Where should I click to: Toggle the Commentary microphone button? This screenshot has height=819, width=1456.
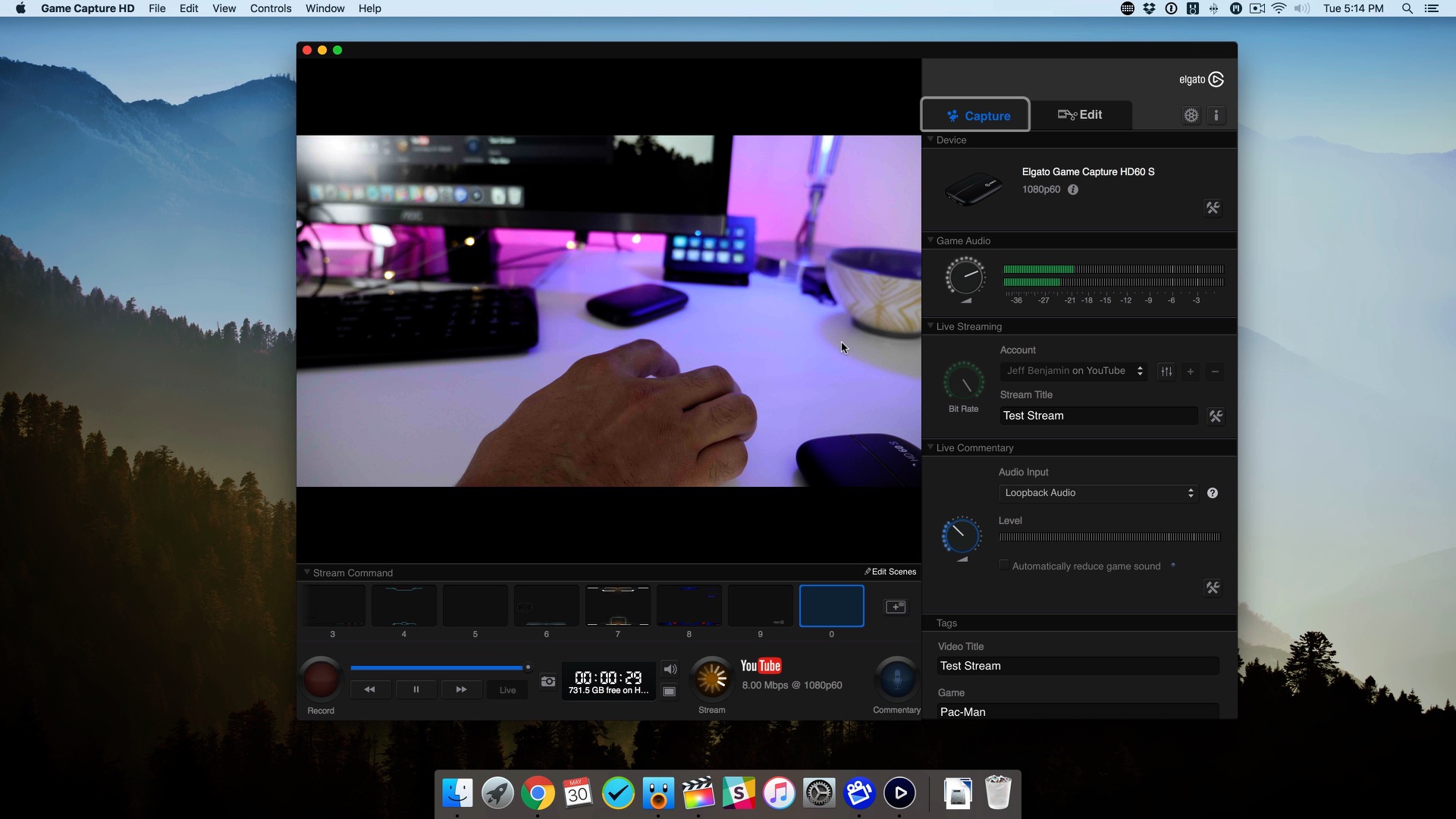[896, 678]
